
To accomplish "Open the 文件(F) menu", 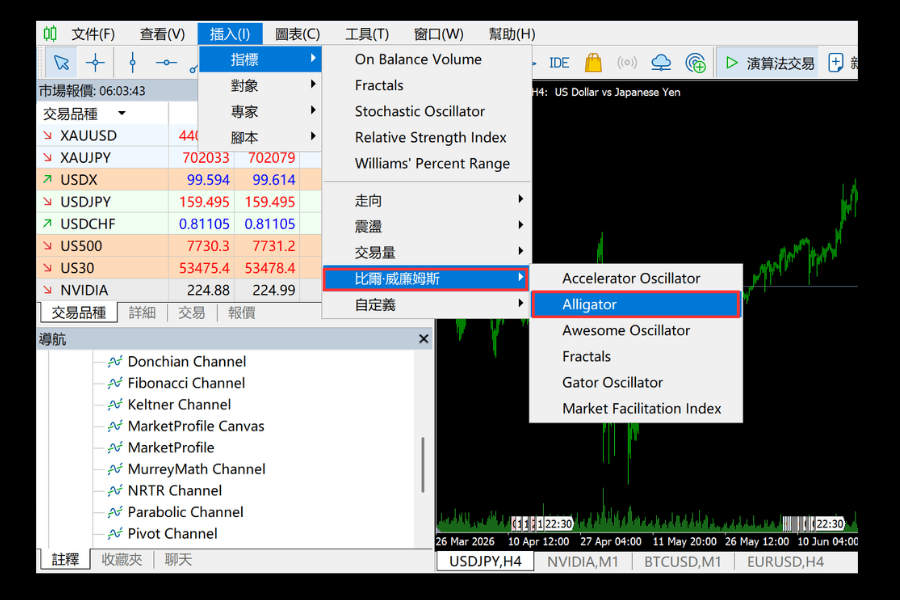I will coord(92,34).
